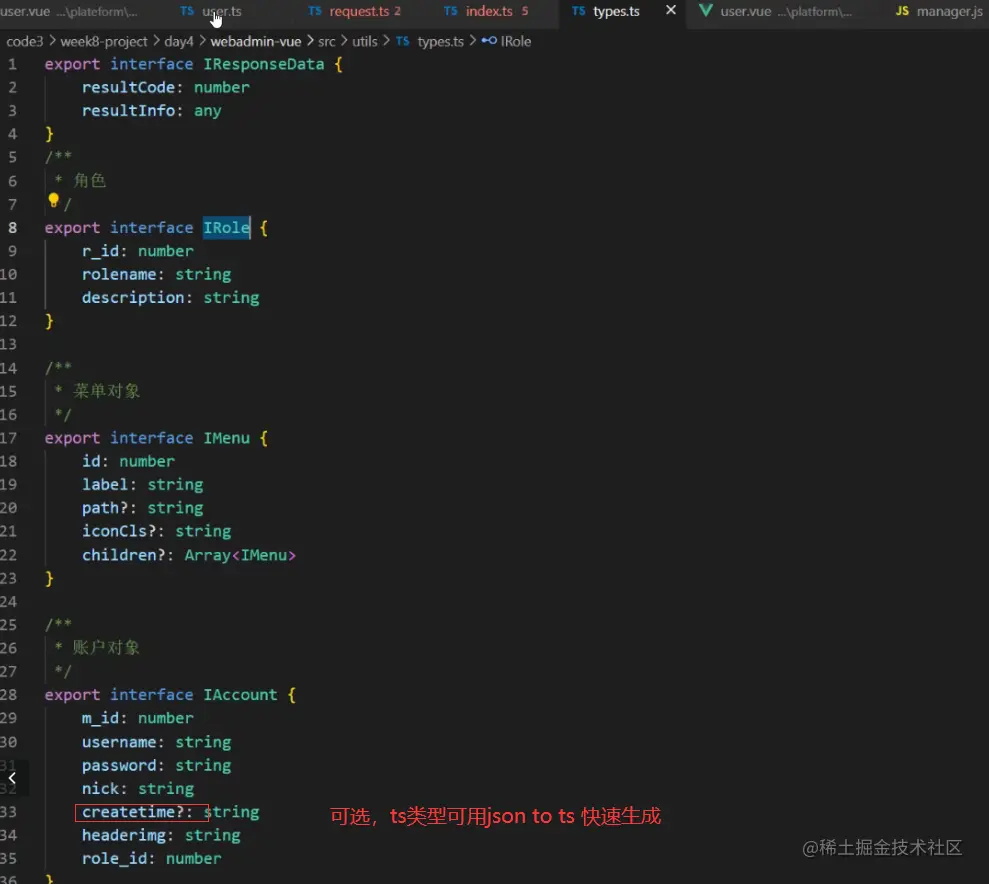Open the src breadcrumb segment
989x884 pixels.
pyautogui.click(x=327, y=41)
